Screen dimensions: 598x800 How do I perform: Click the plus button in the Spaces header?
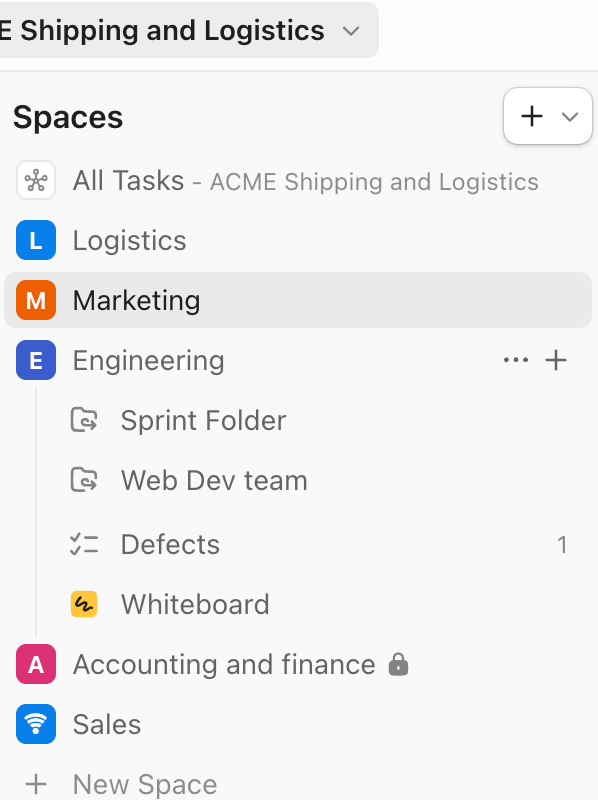tap(532, 116)
